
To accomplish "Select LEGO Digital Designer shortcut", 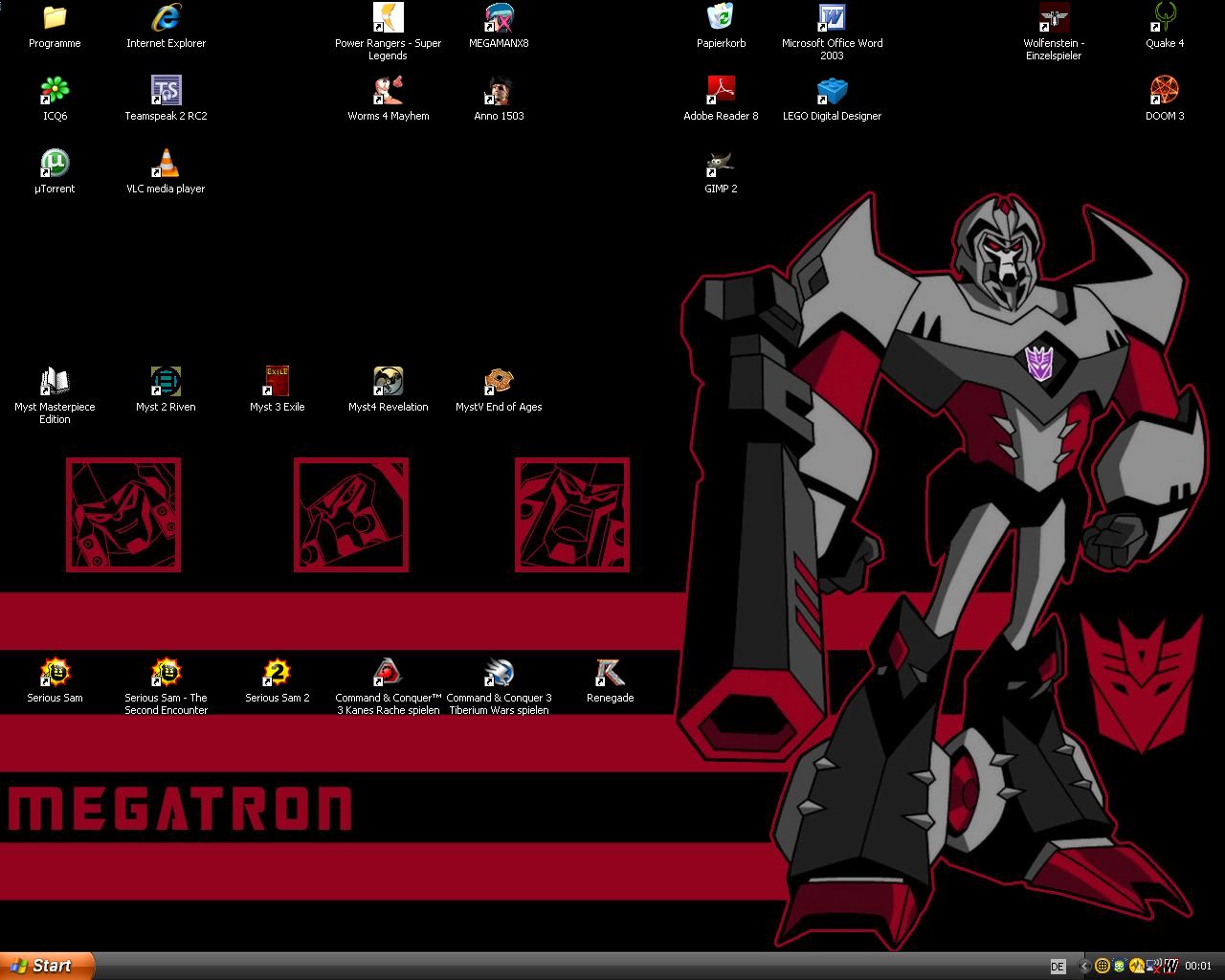I will [x=832, y=100].
